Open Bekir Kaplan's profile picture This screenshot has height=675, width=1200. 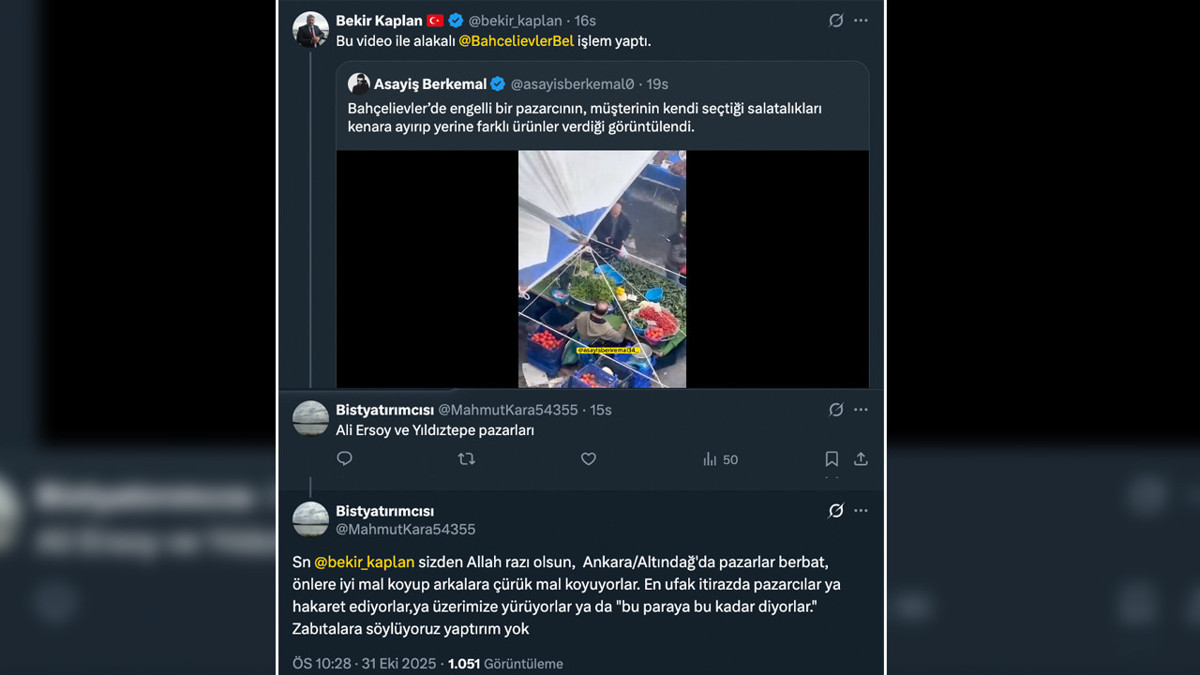click(x=310, y=30)
